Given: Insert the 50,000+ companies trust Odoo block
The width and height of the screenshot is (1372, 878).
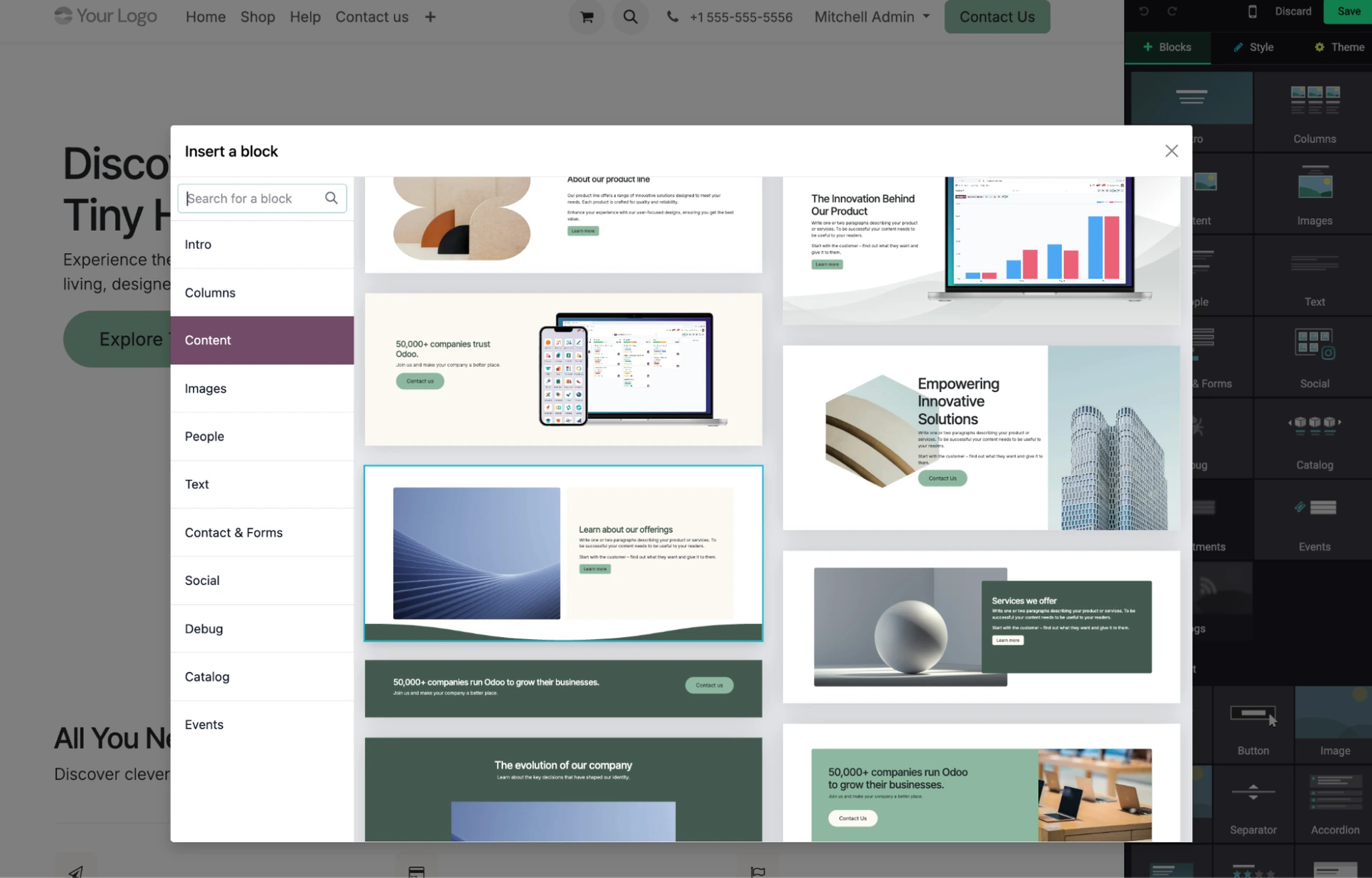Looking at the screenshot, I should tap(563, 370).
